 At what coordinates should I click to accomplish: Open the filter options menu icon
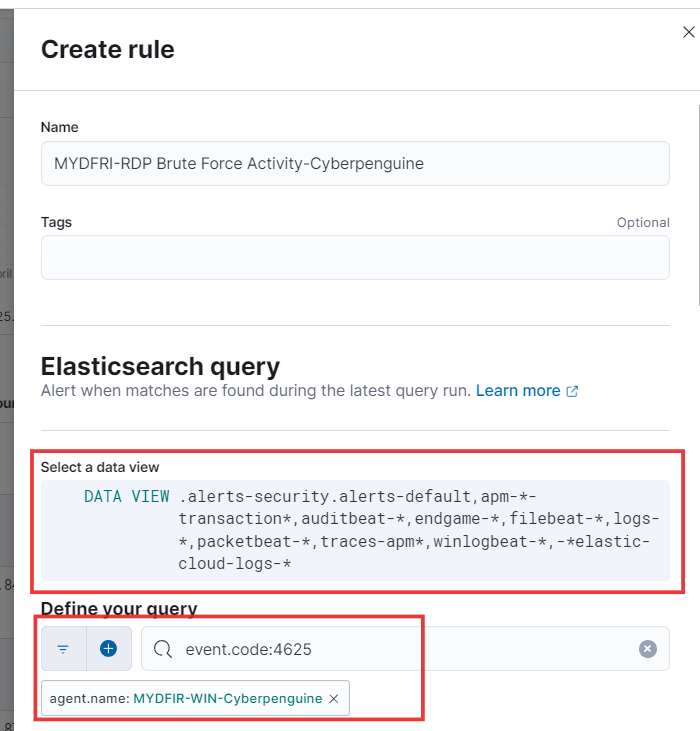tap(63, 648)
